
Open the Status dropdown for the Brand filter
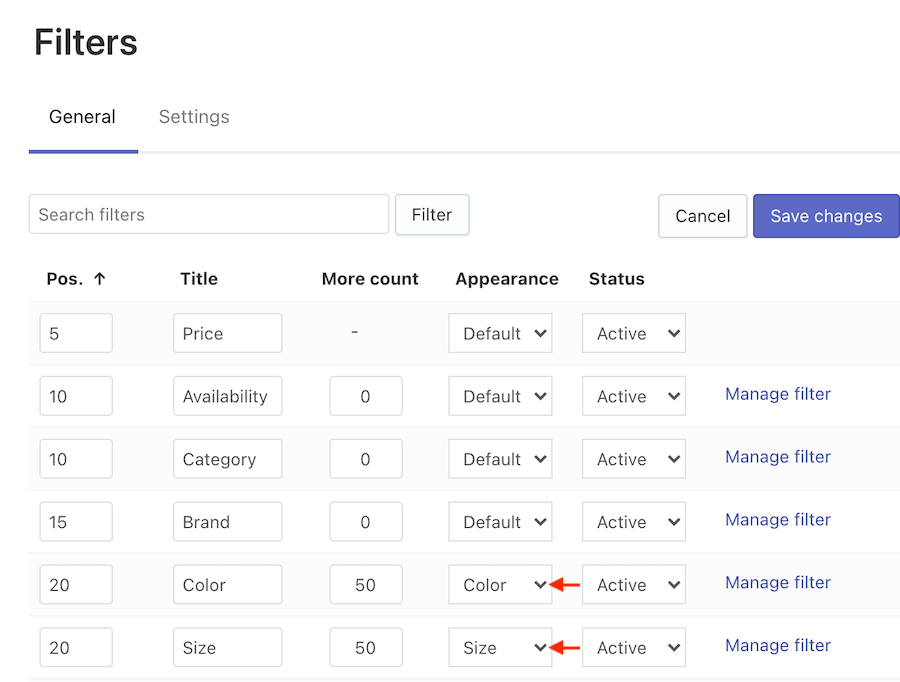click(x=633, y=521)
